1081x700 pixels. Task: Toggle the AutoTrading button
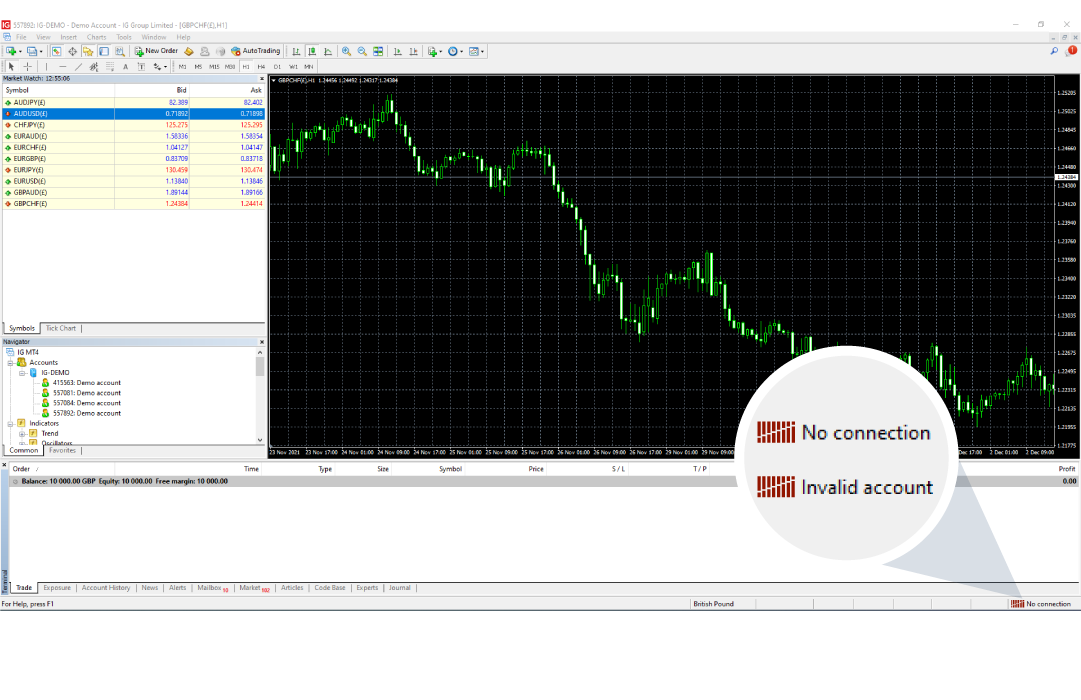tap(256, 51)
